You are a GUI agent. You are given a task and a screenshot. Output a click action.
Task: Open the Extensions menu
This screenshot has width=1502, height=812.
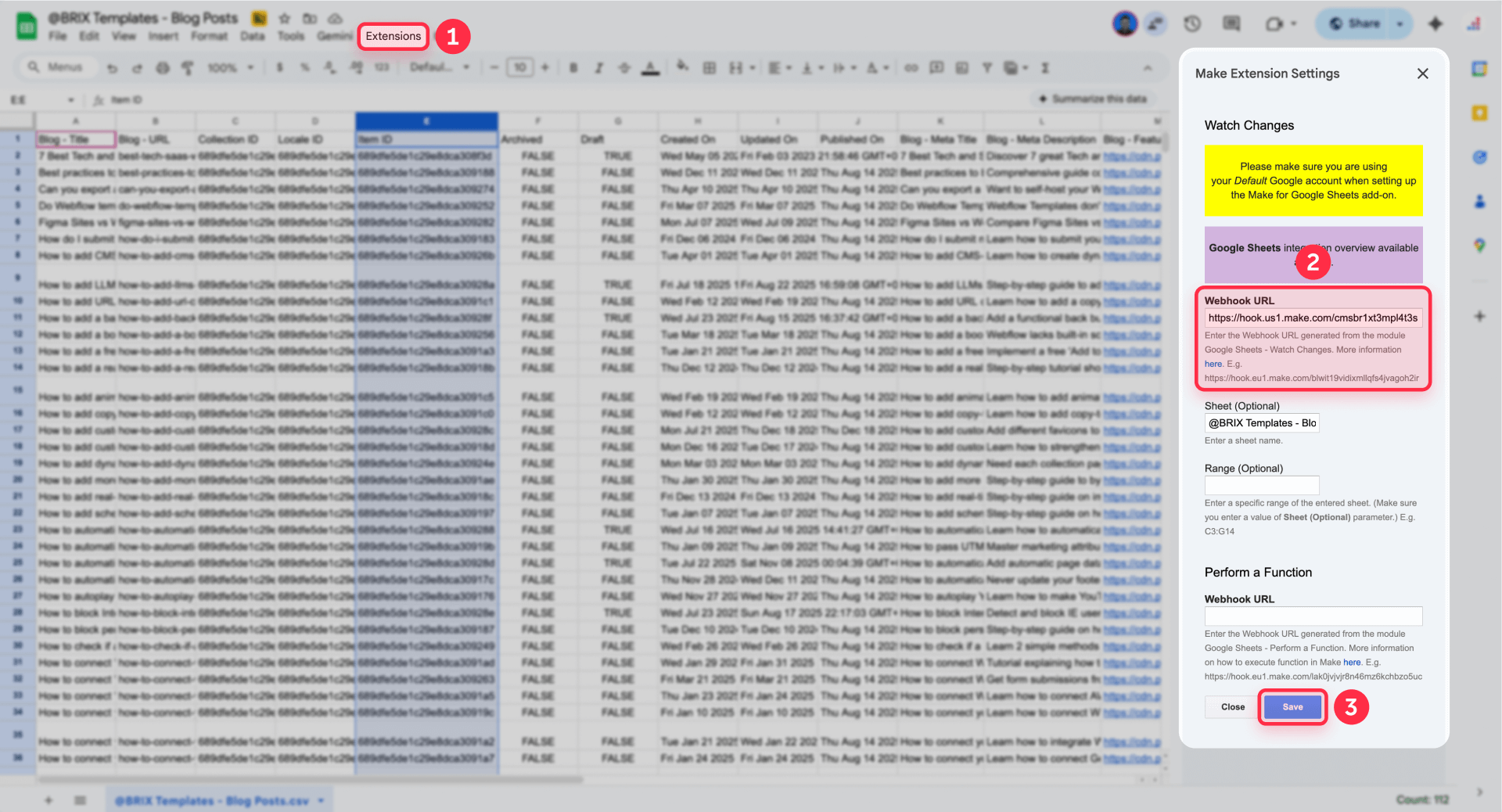[x=393, y=36]
